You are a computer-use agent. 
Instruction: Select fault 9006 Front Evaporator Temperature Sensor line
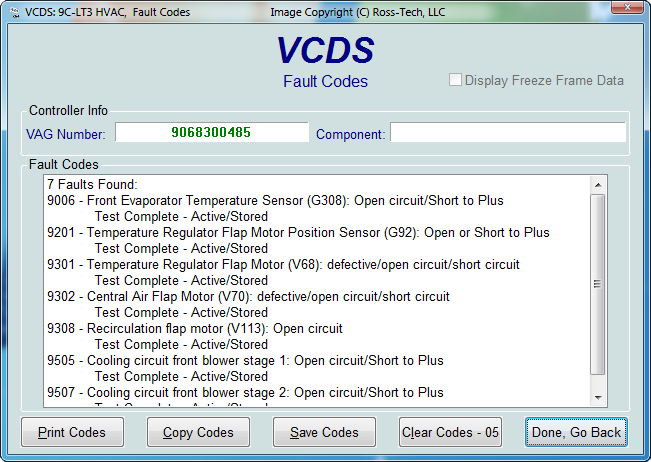(275, 200)
